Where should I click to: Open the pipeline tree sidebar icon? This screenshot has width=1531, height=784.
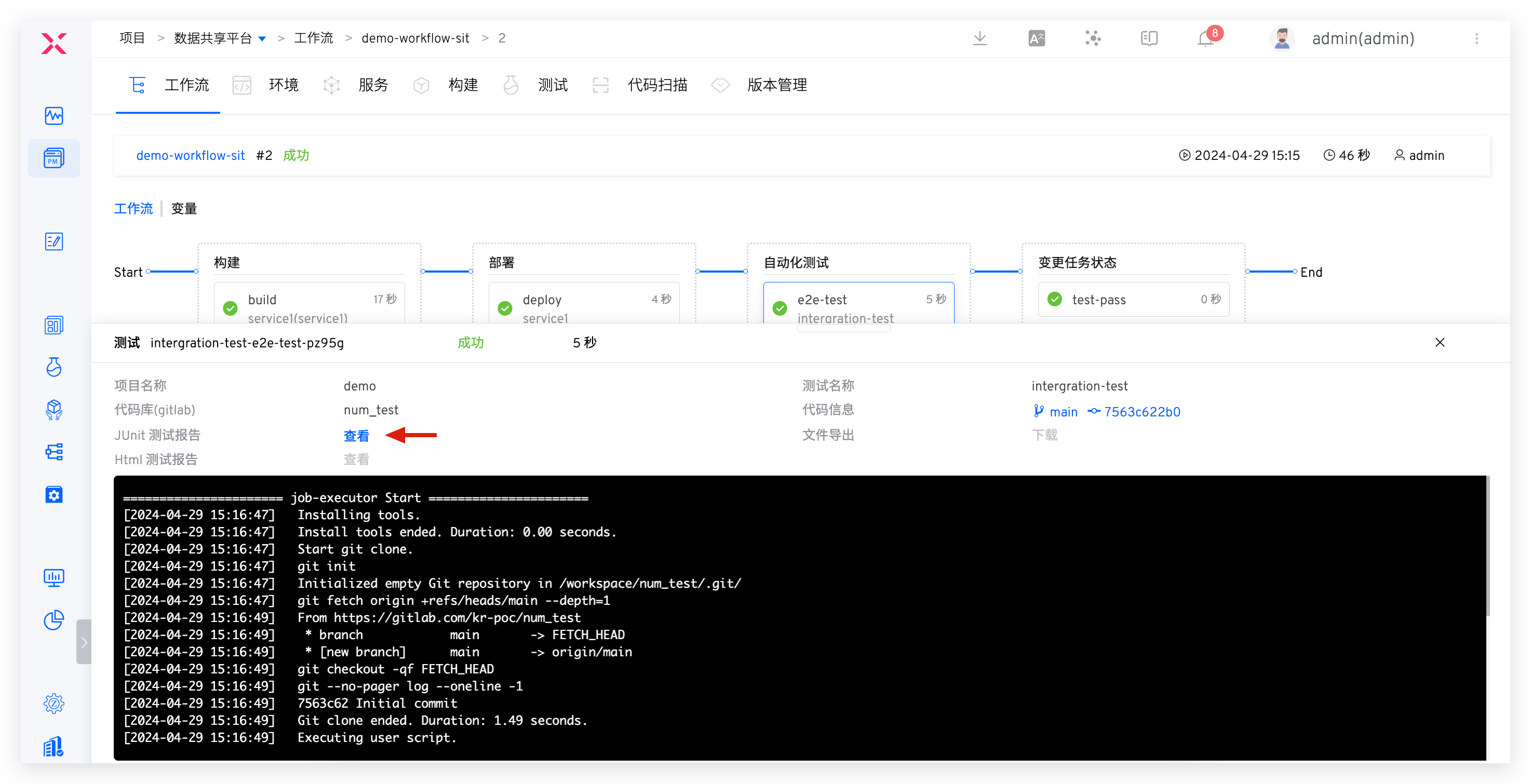pyautogui.click(x=53, y=452)
